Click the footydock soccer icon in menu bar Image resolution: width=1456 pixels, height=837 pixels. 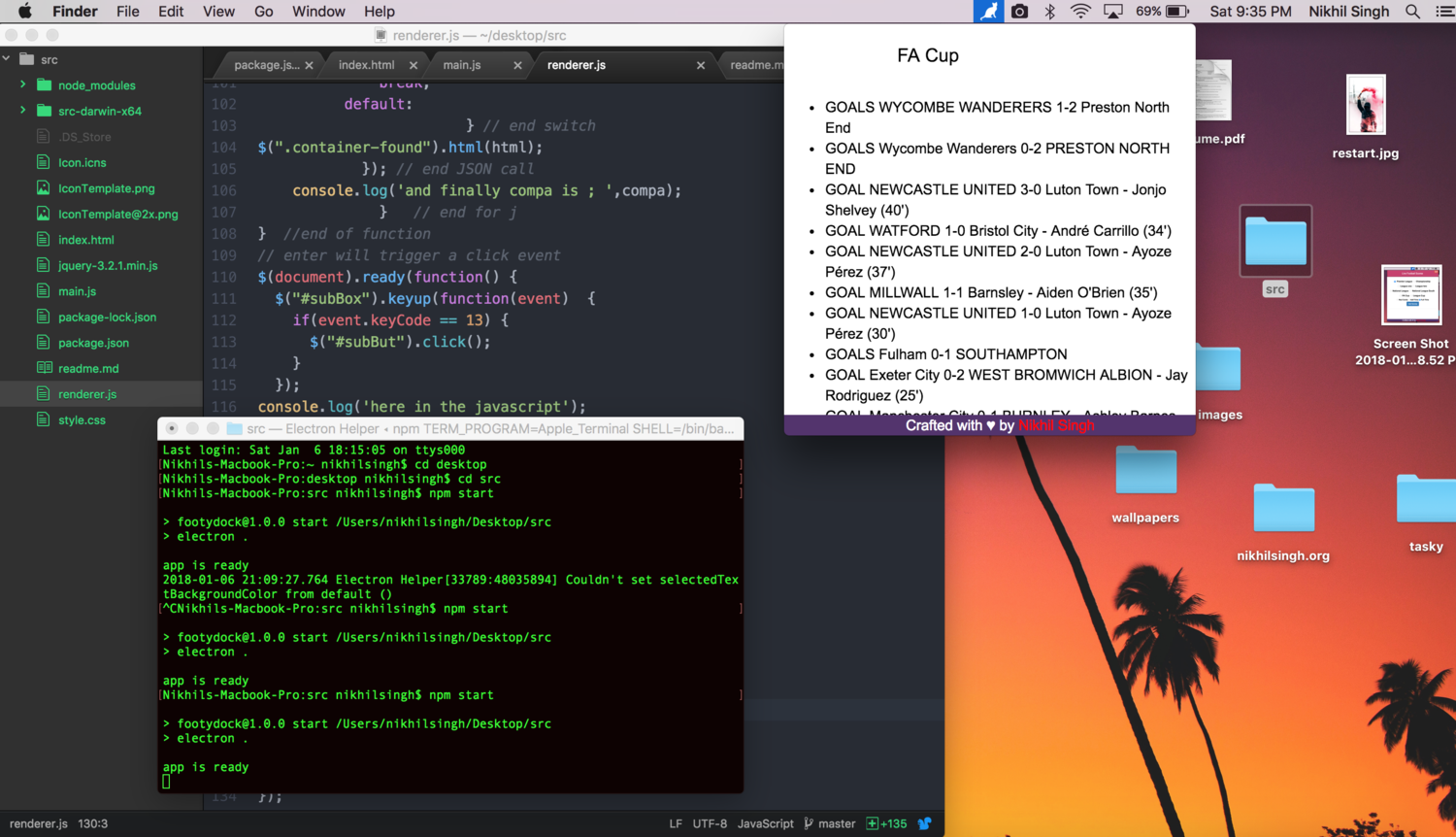tap(988, 12)
